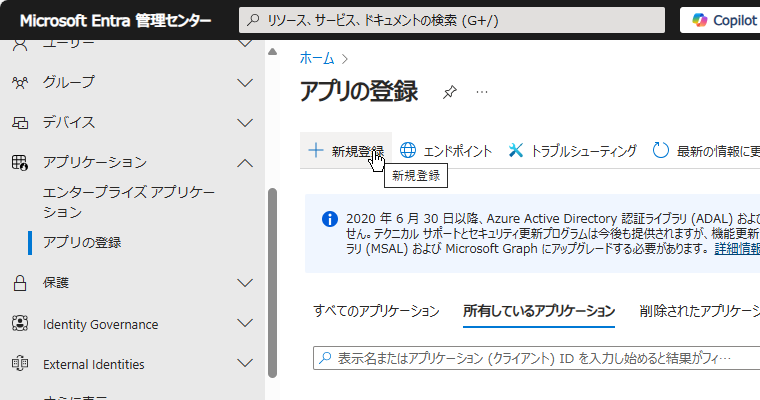Collapse the アプリケーション section chevron
This screenshot has width=760, height=400.
click(245, 163)
